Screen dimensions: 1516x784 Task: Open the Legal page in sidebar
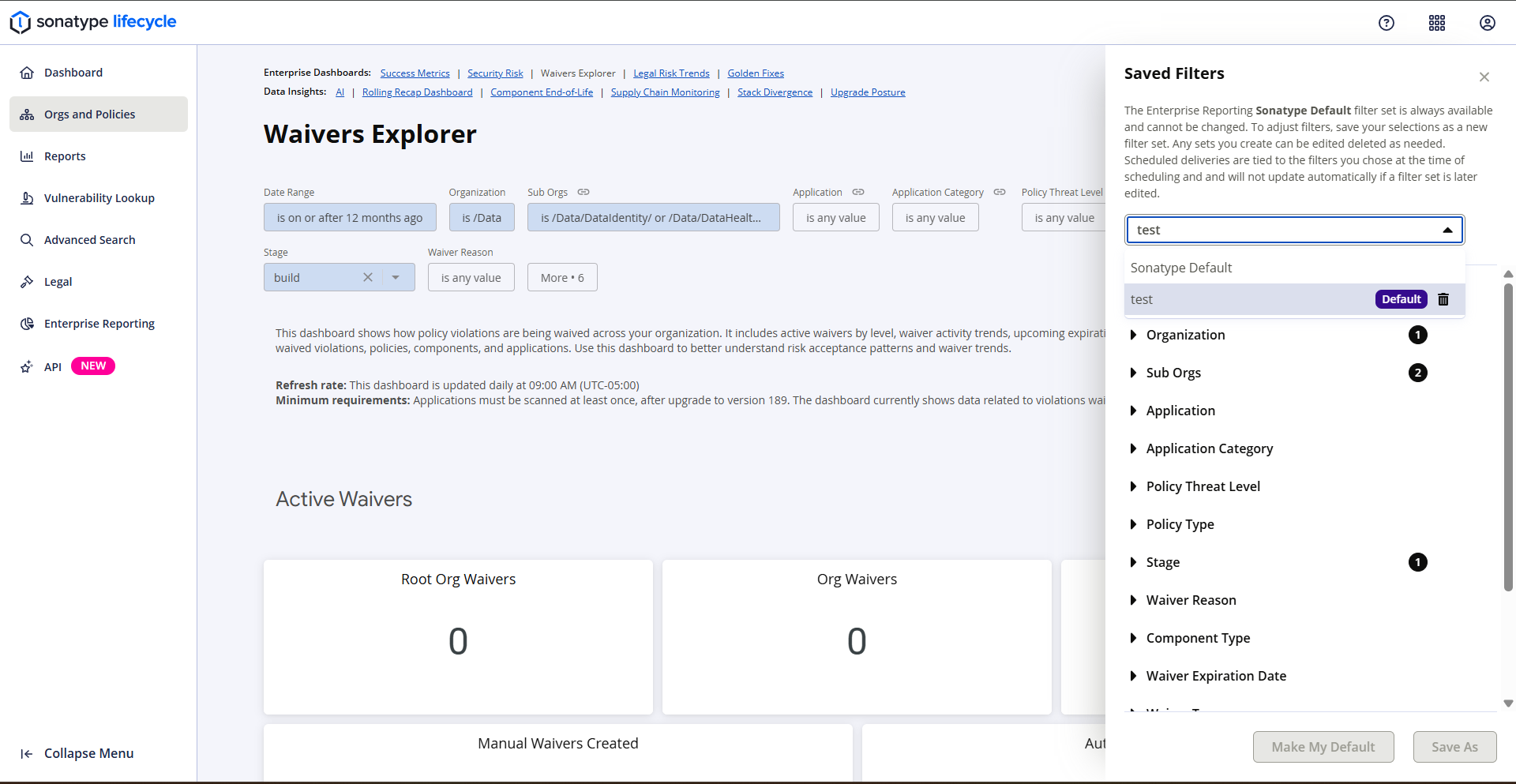click(99, 282)
